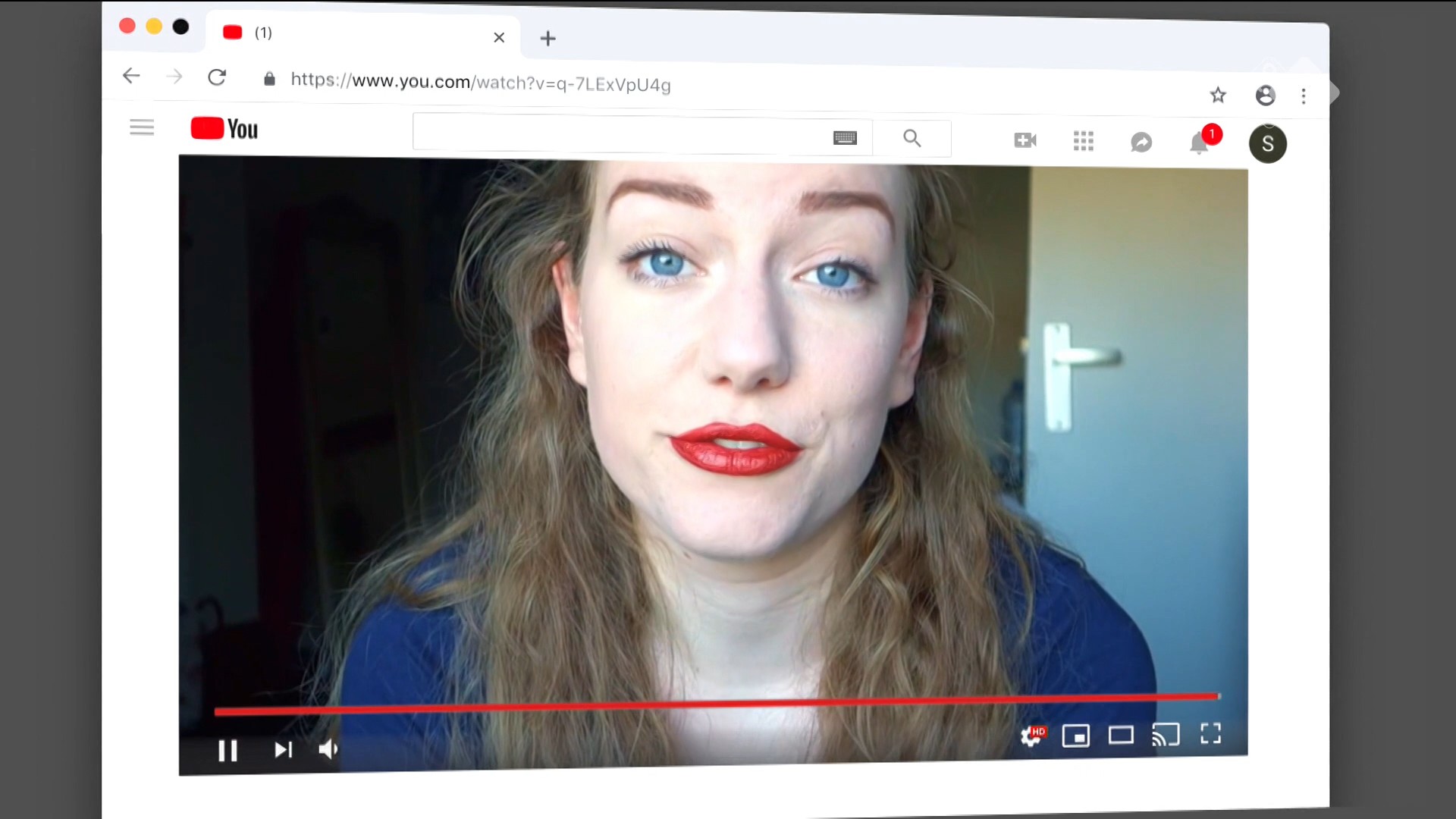Mute the video volume
Viewport: 1456px width, 819px height.
[328, 749]
